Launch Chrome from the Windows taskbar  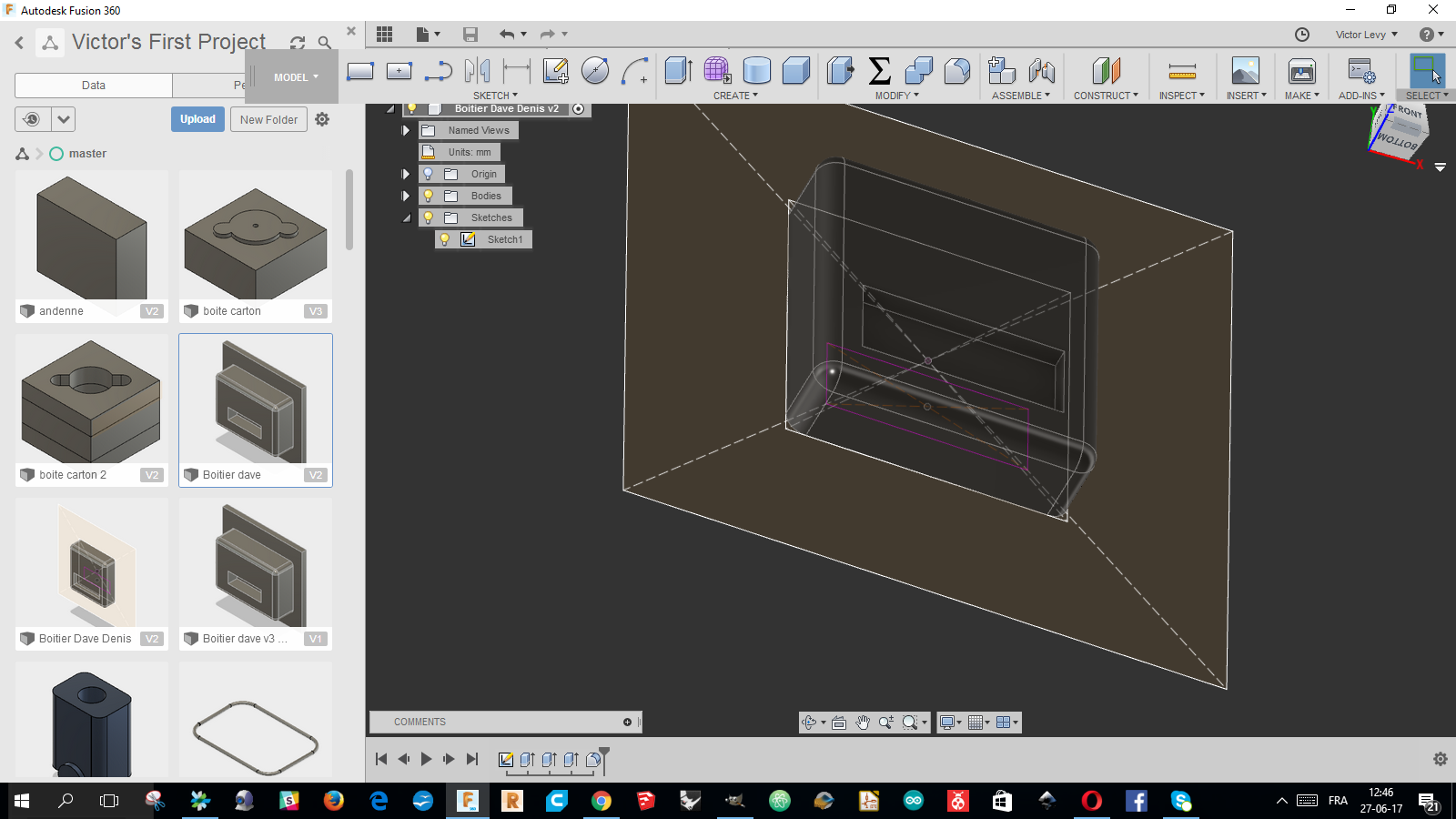[x=601, y=801]
